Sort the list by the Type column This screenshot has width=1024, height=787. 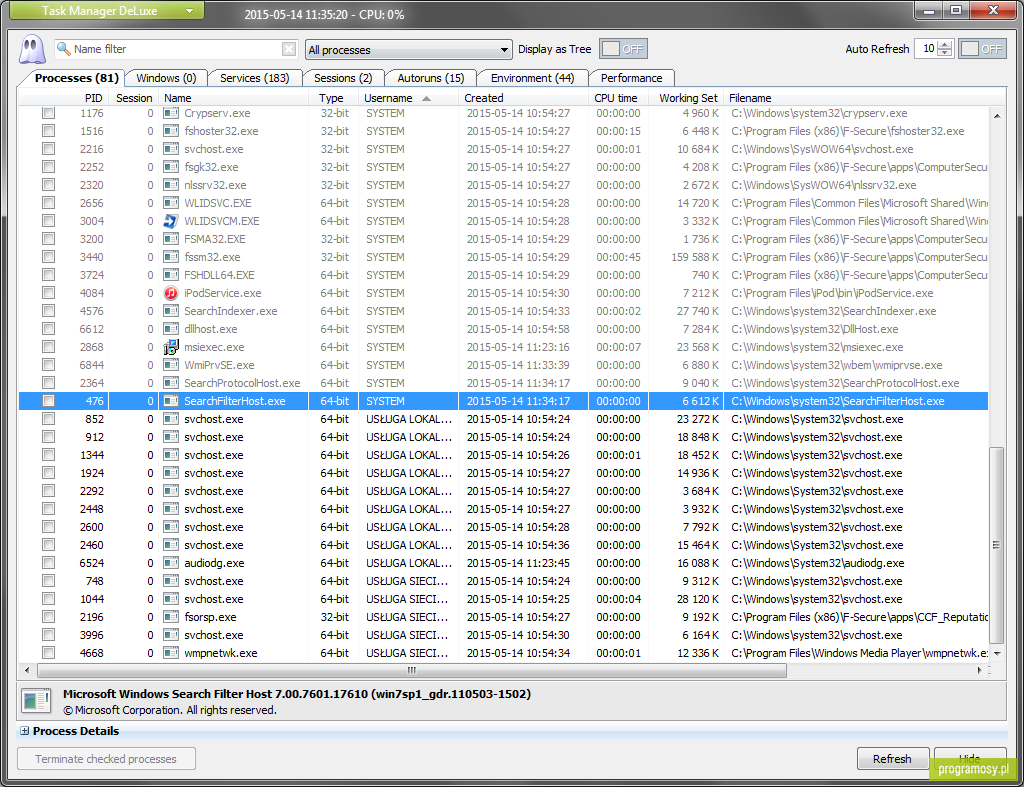pyautogui.click(x=331, y=98)
